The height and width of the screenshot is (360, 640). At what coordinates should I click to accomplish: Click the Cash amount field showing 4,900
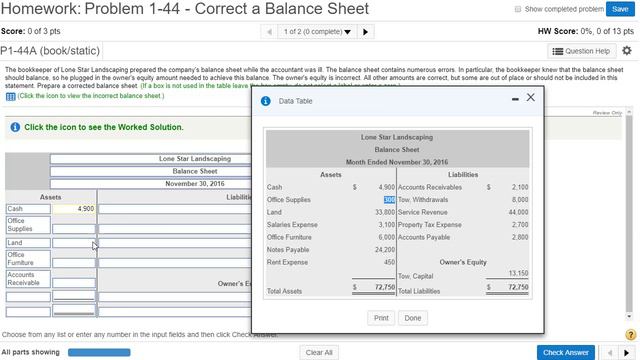74,209
